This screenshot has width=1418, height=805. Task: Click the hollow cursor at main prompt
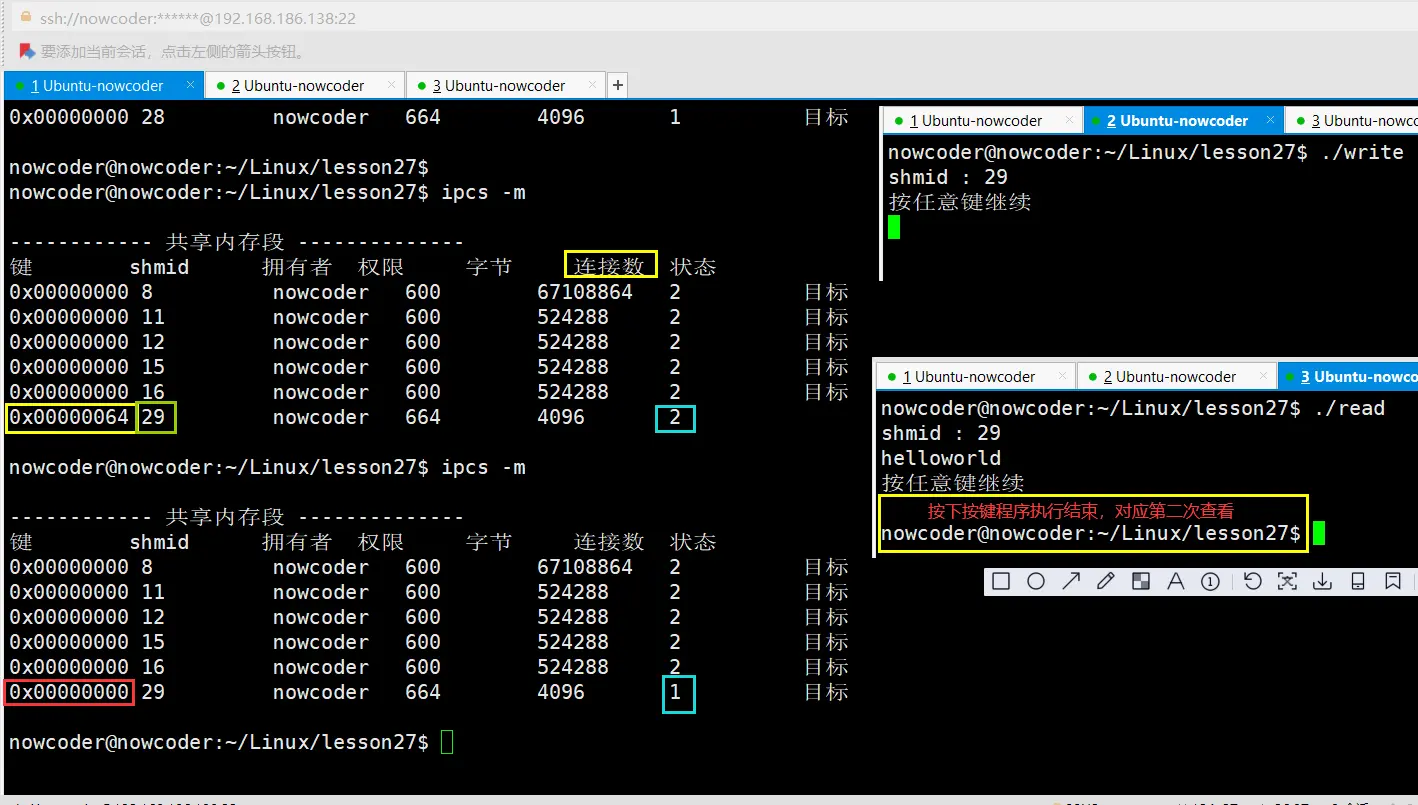[447, 742]
